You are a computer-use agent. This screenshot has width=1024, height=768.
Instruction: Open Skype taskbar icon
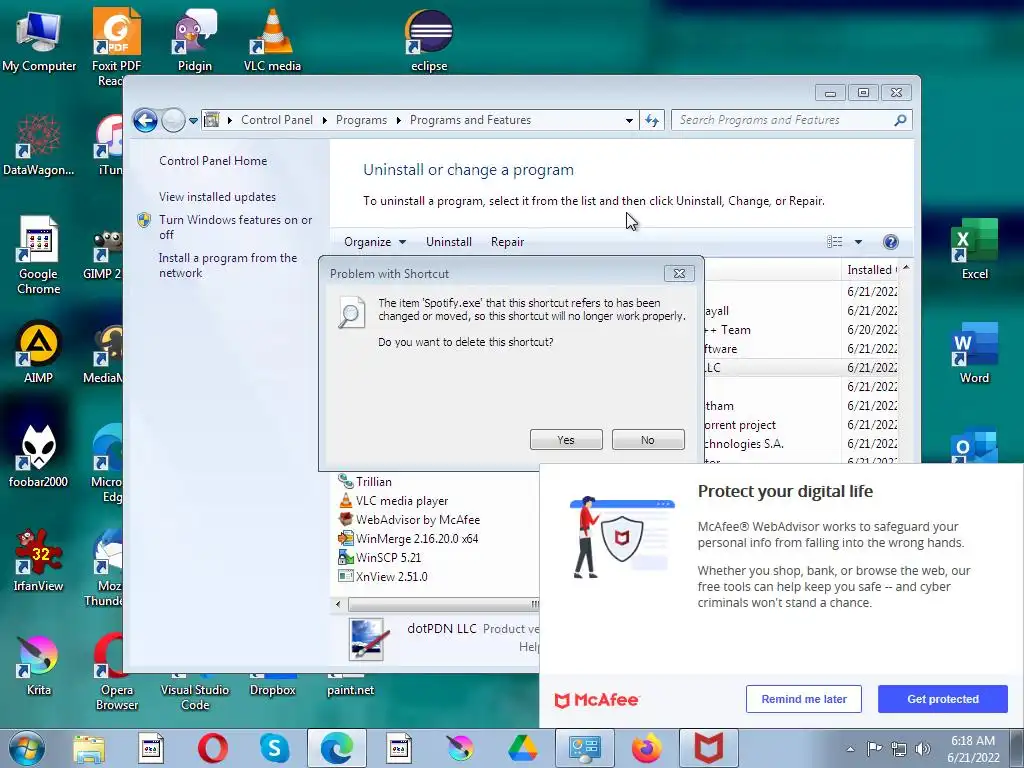click(x=274, y=748)
